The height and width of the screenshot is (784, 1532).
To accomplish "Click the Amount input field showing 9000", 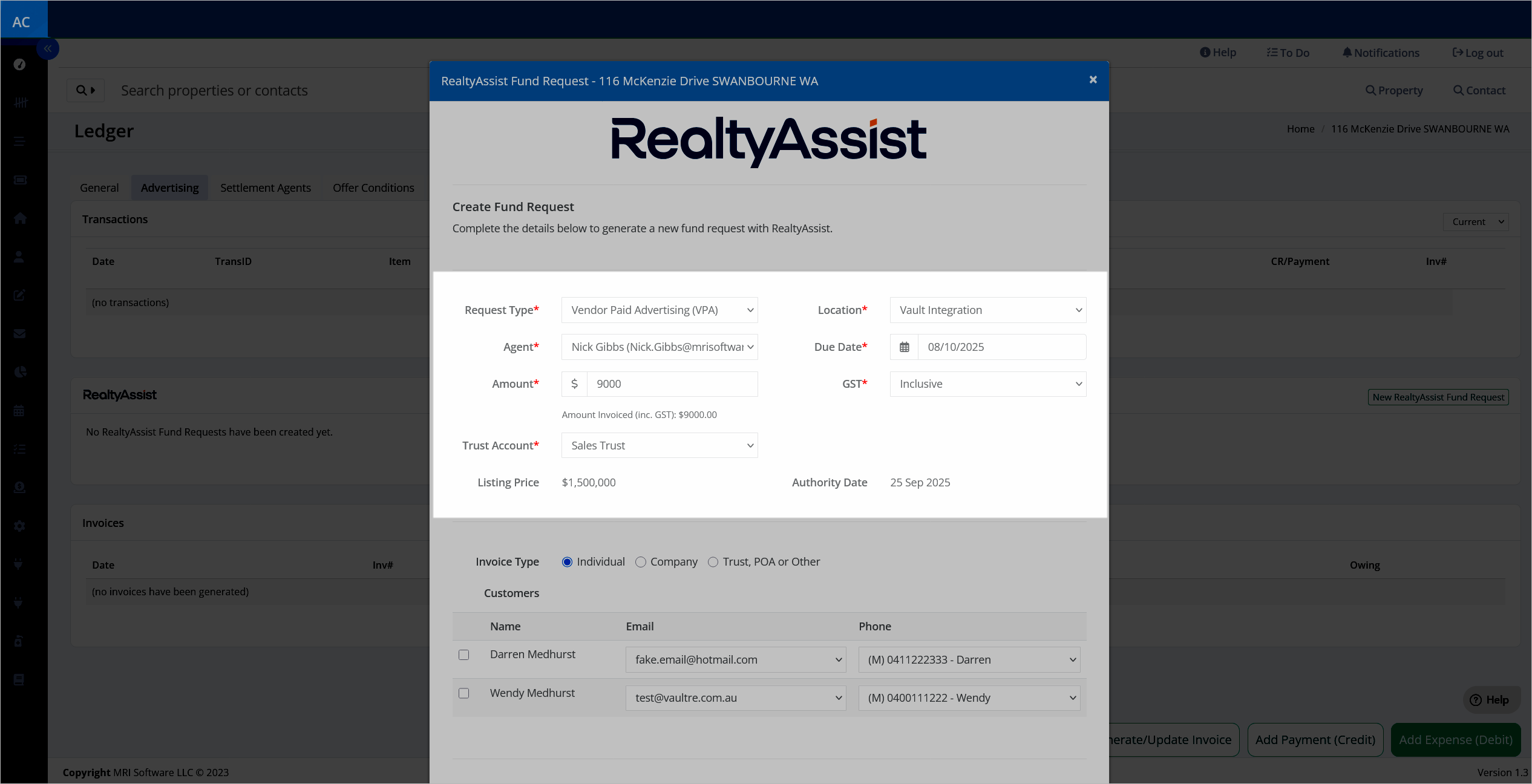I will click(x=672, y=384).
